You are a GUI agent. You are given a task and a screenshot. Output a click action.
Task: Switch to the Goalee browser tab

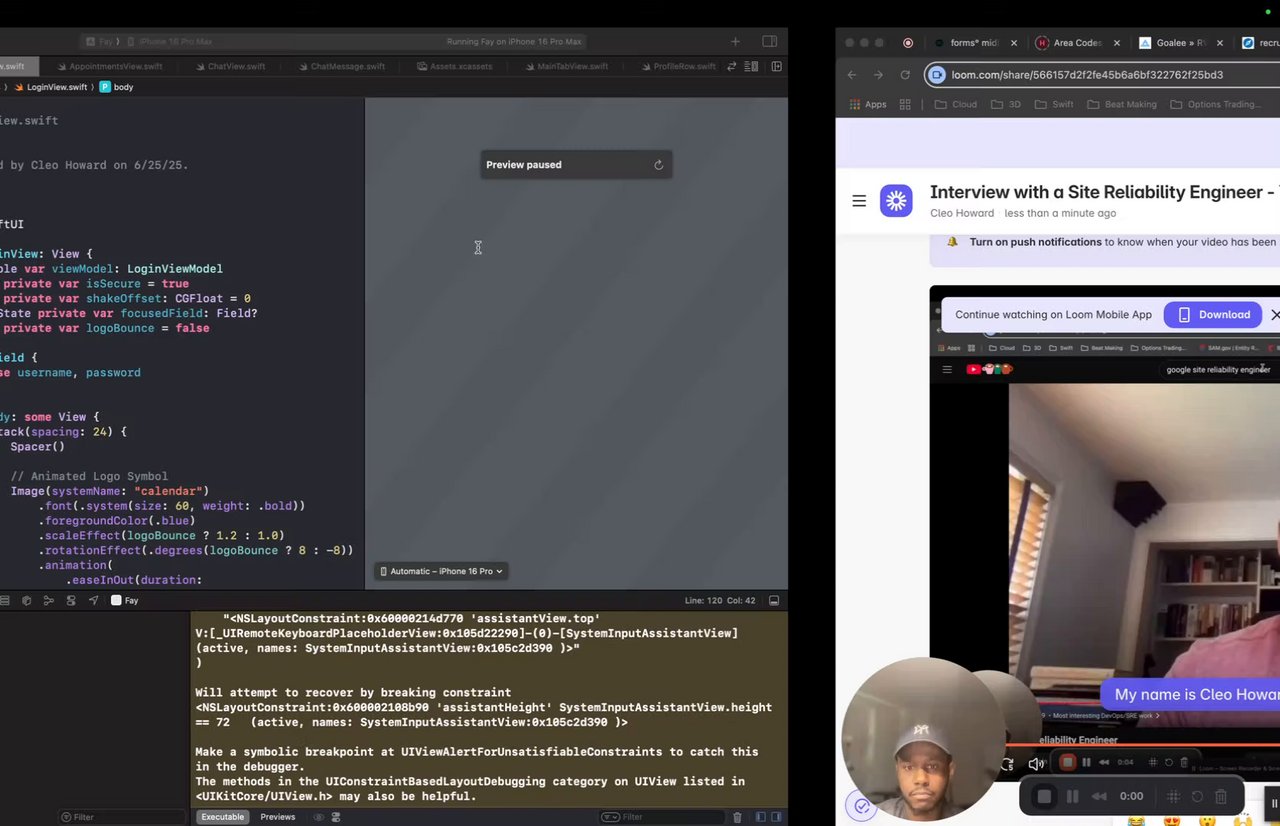pyautogui.click(x=1182, y=43)
